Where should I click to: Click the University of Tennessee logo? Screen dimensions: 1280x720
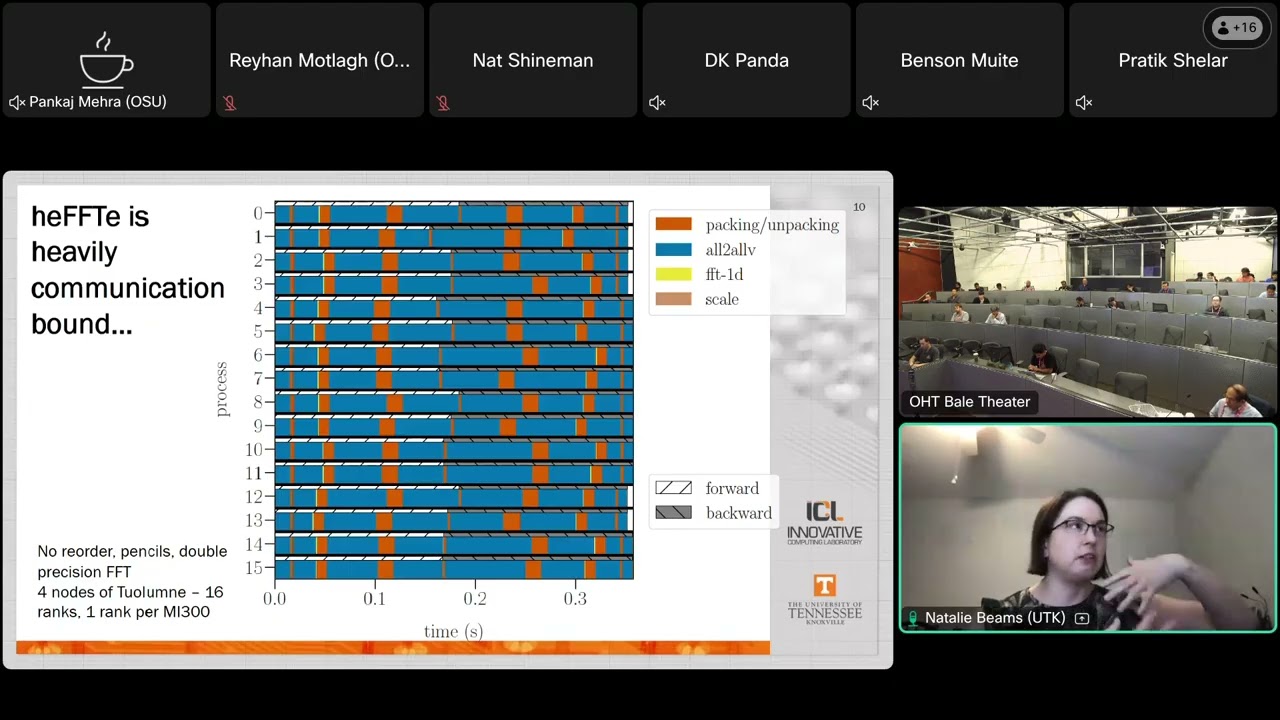[824, 600]
